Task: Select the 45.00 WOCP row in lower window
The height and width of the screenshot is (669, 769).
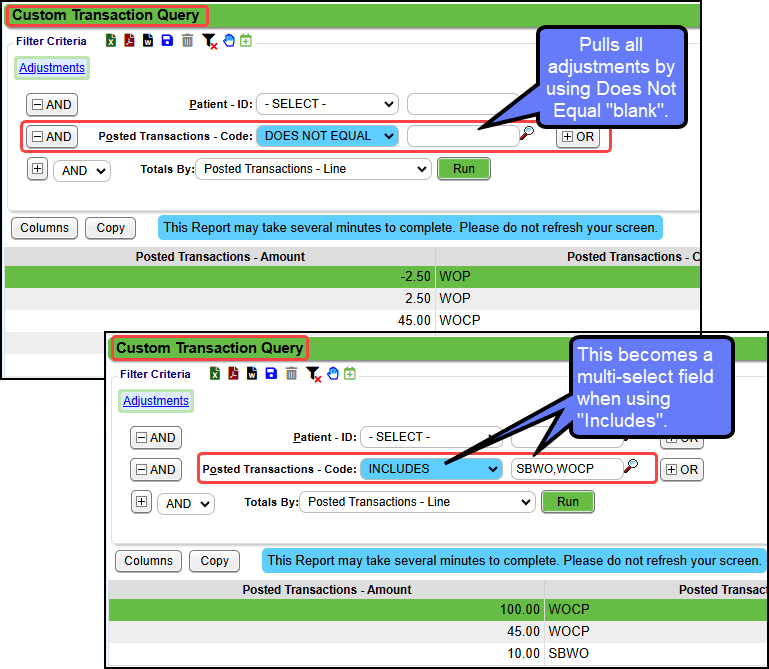Action: (x=438, y=631)
